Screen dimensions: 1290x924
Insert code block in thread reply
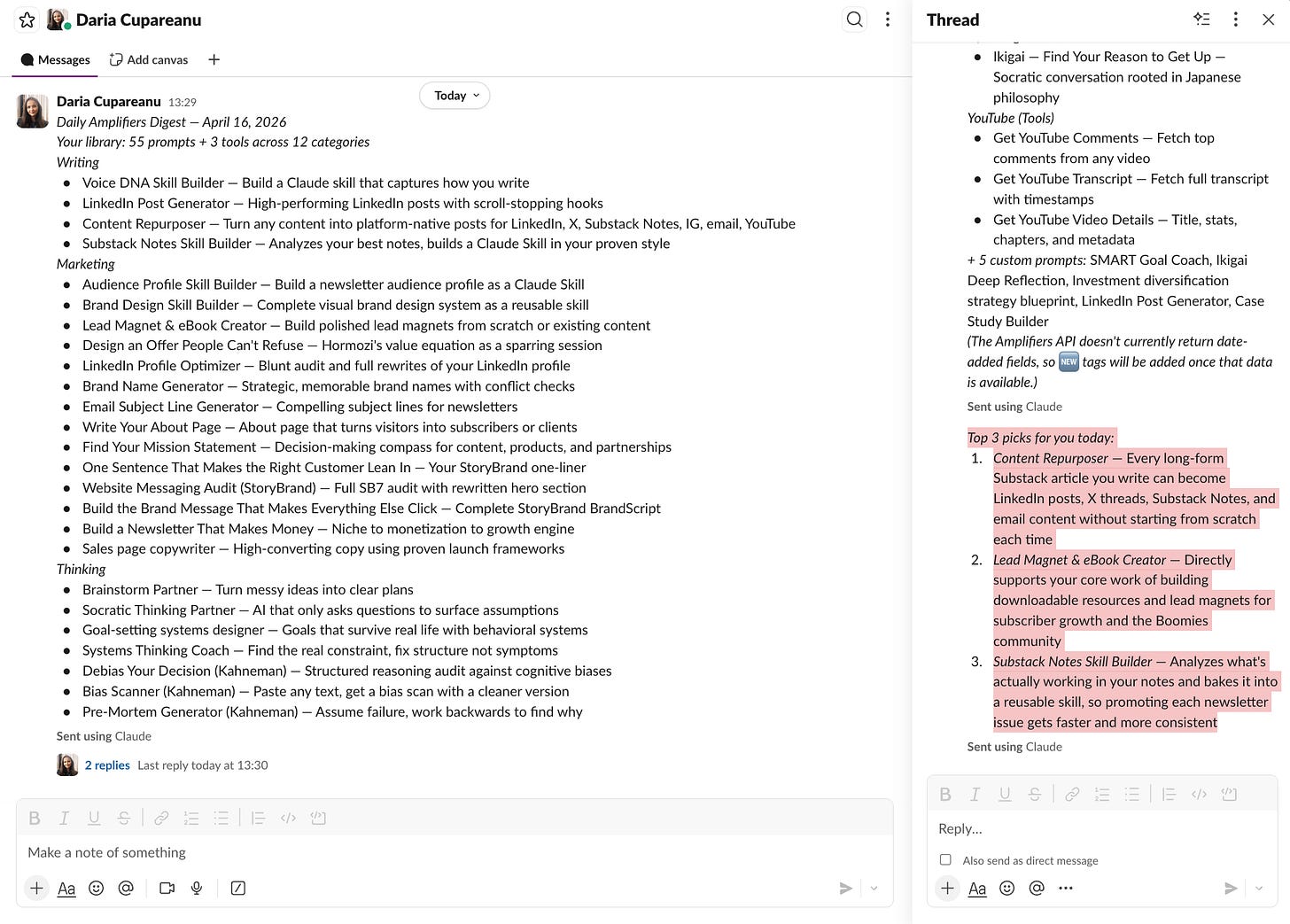pos(1229,794)
